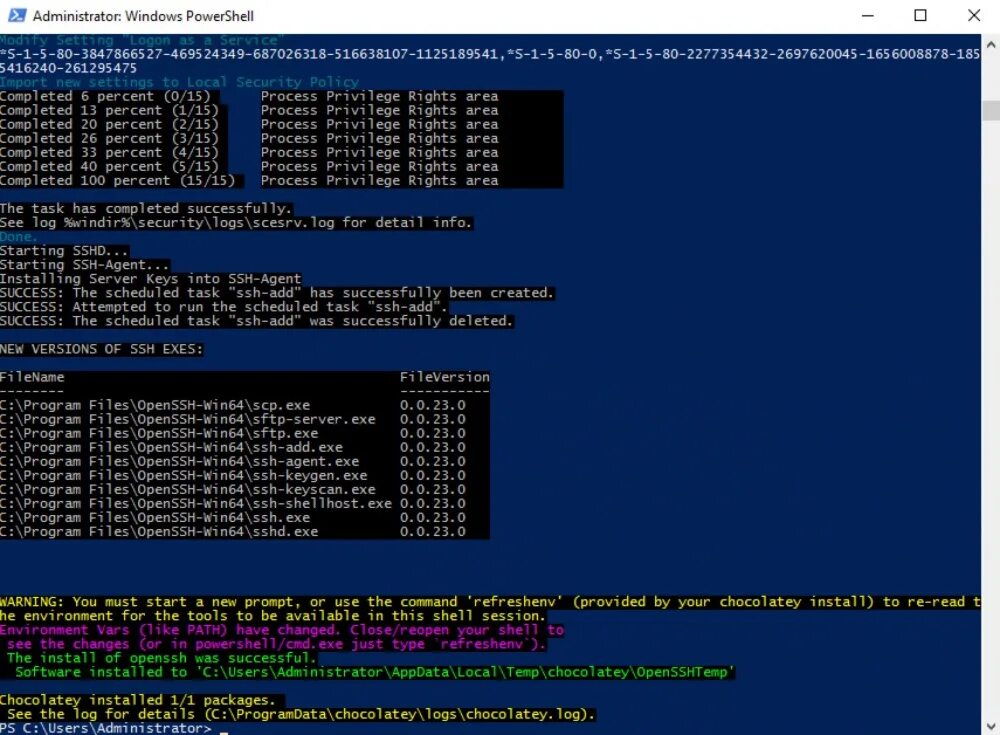This screenshot has width=1000, height=735.
Task: Click the 'Software installed to' OpenSSHTemp path line
Action: [374, 672]
